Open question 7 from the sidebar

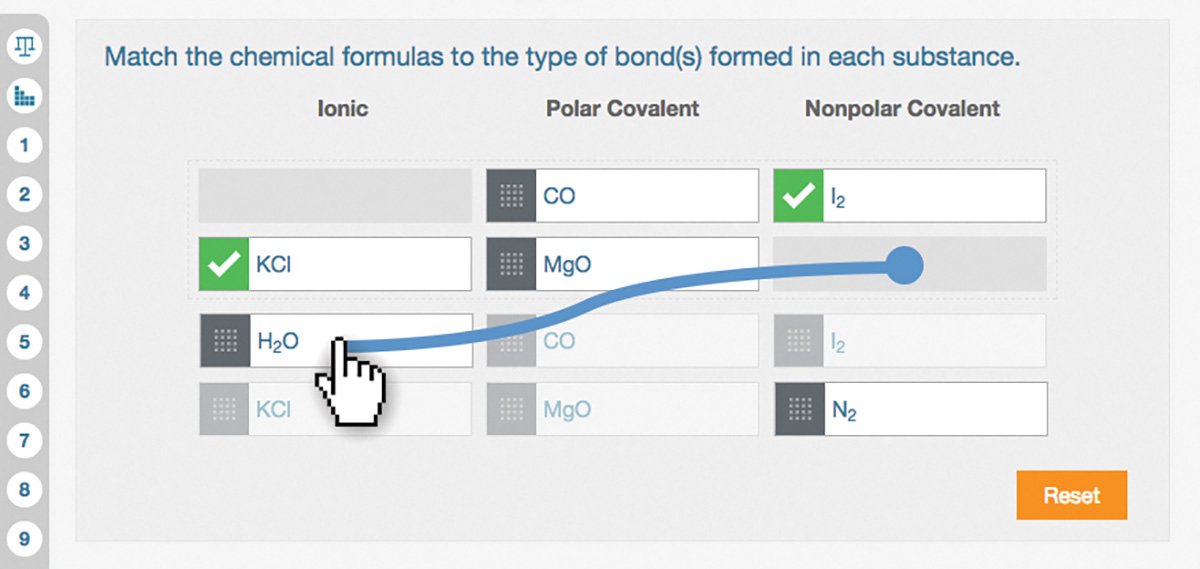tap(23, 440)
